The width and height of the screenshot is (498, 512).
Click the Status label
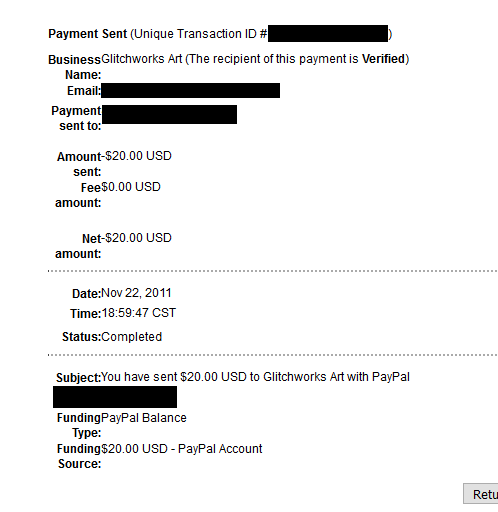[x=81, y=337]
